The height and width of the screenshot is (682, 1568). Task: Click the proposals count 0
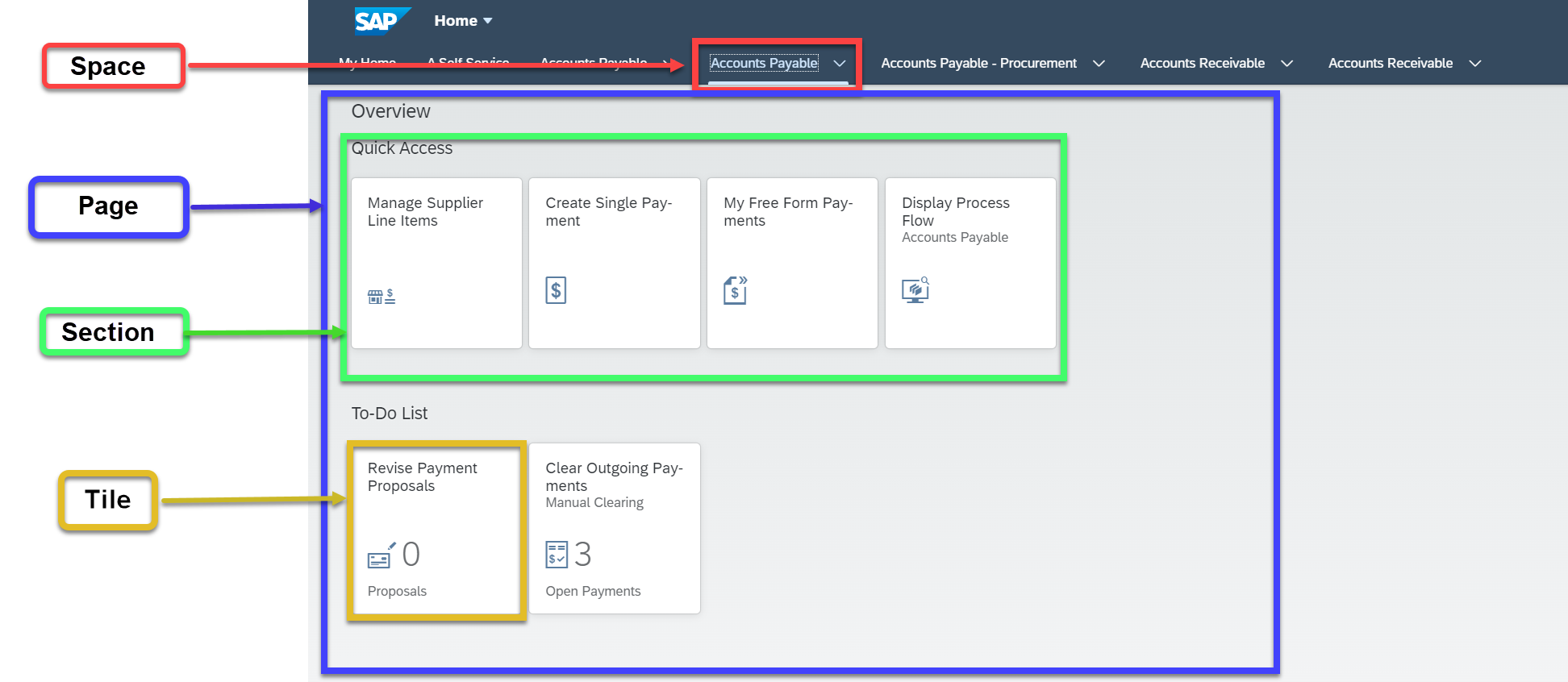tap(411, 555)
